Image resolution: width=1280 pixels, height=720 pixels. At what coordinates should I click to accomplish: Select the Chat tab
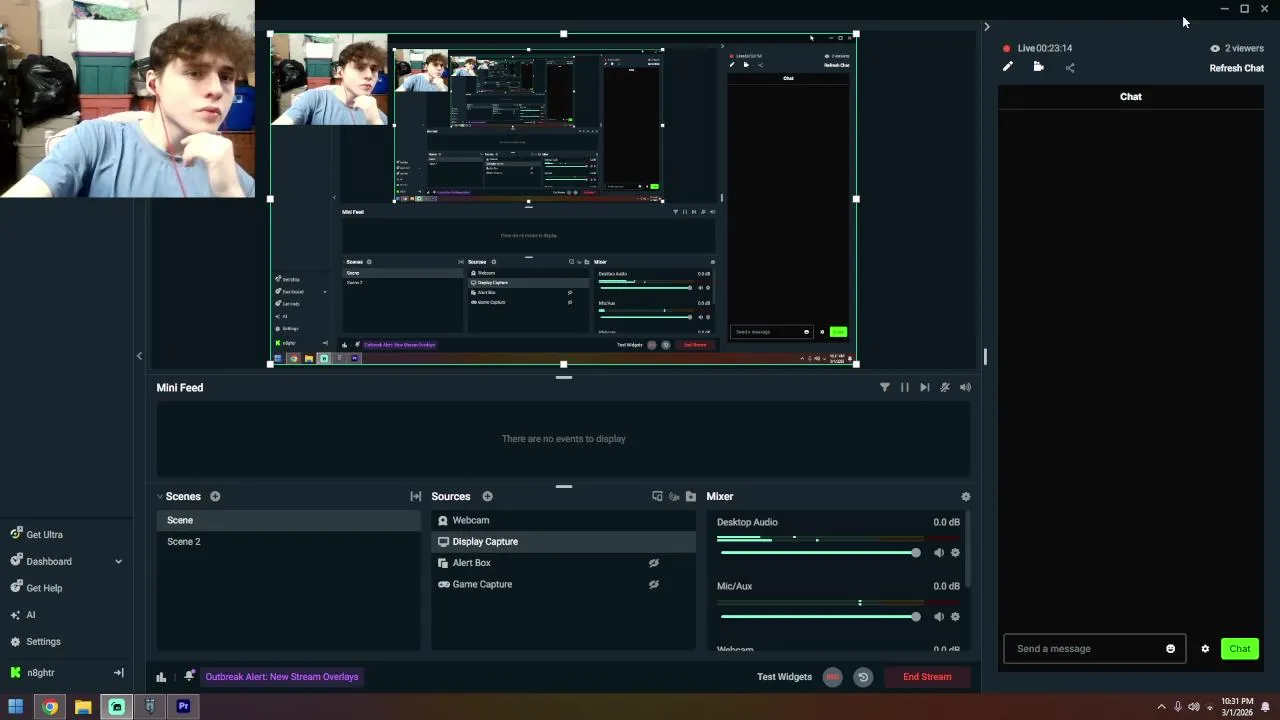click(x=1131, y=97)
